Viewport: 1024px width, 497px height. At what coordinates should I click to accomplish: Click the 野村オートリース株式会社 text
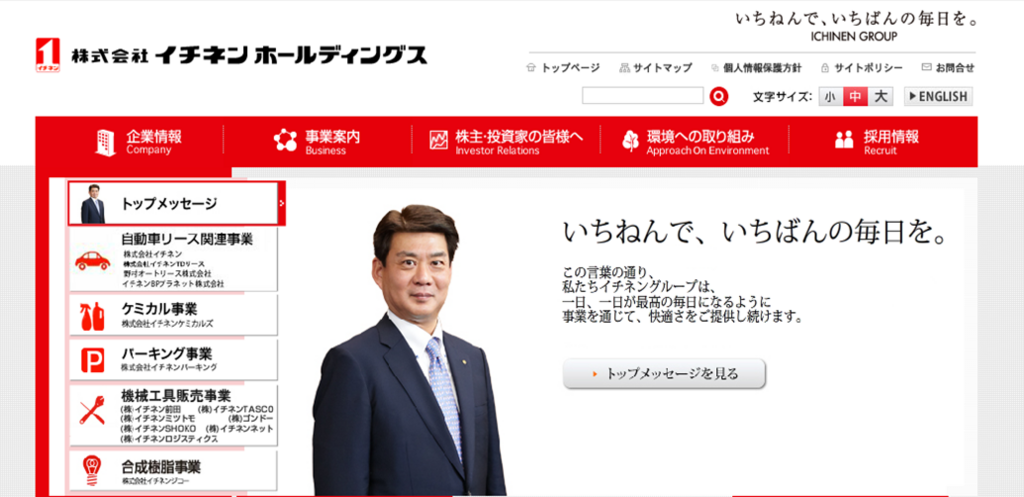pyautogui.click(x=167, y=273)
